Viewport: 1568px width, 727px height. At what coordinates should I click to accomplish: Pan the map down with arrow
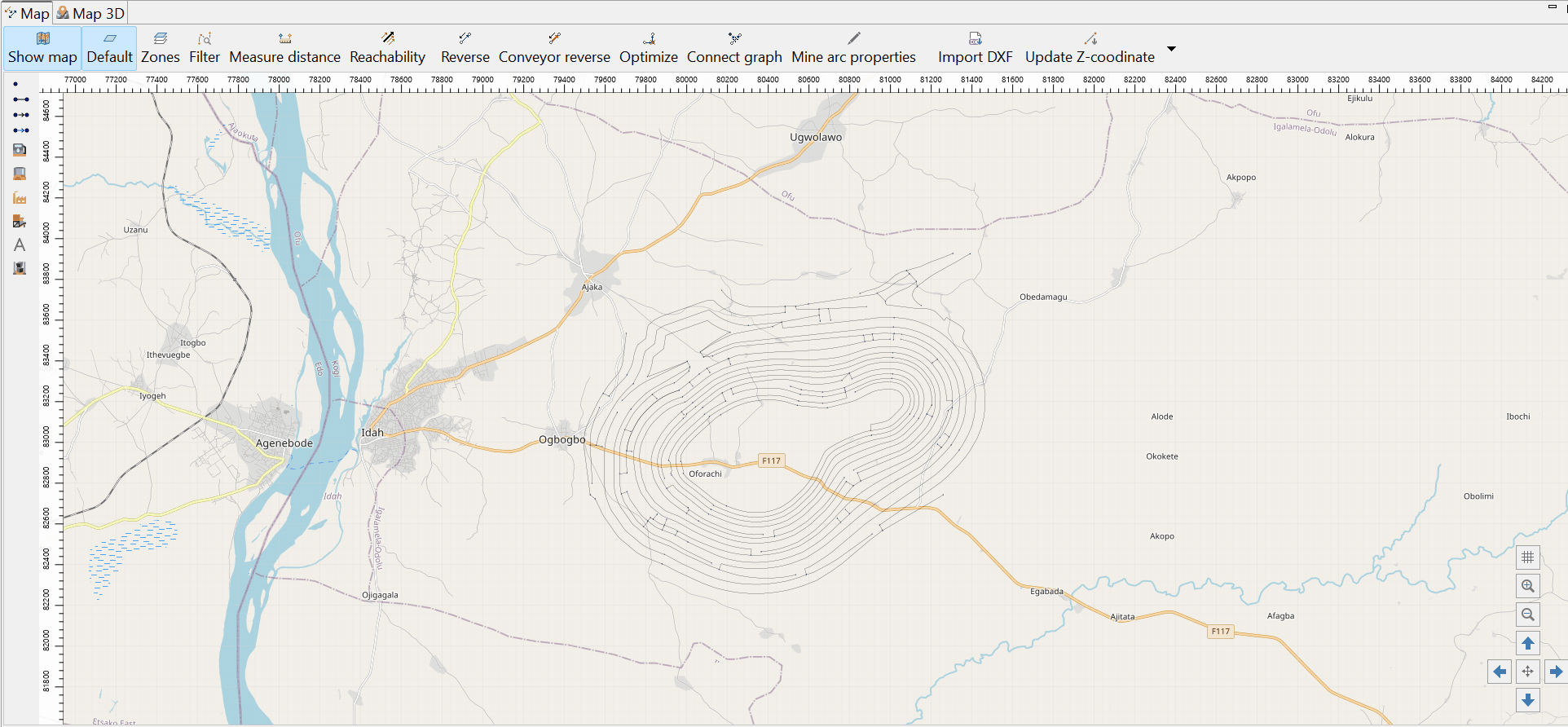click(x=1527, y=700)
